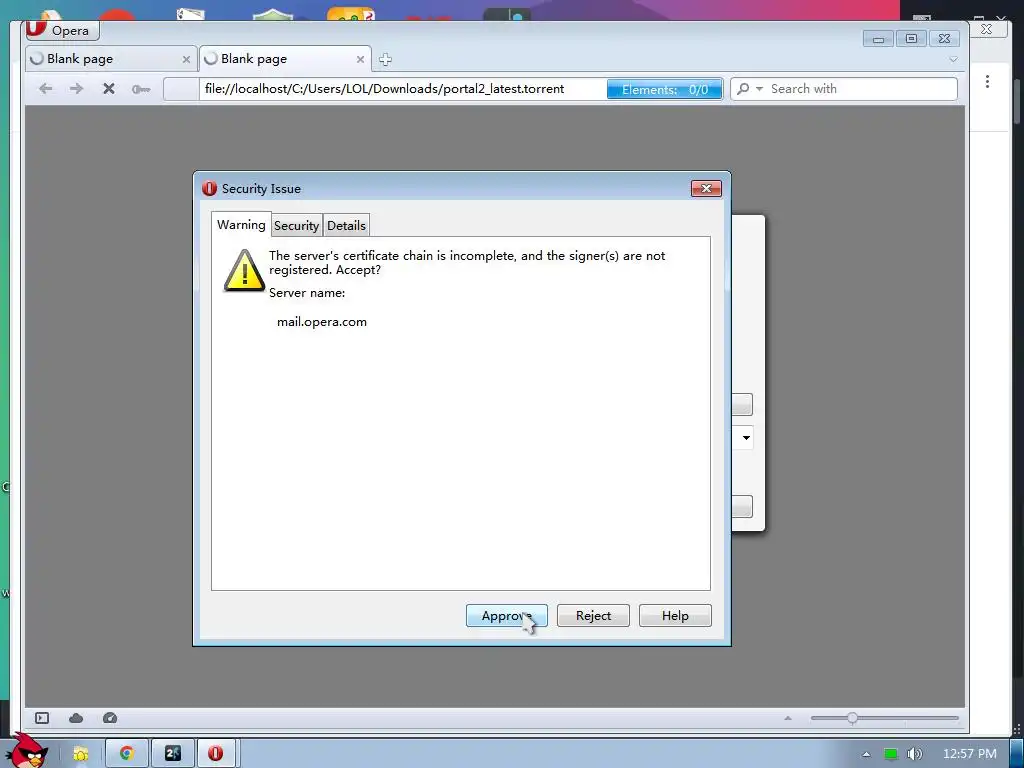1024x768 pixels.
Task: Click the Approve button
Action: coord(506,615)
